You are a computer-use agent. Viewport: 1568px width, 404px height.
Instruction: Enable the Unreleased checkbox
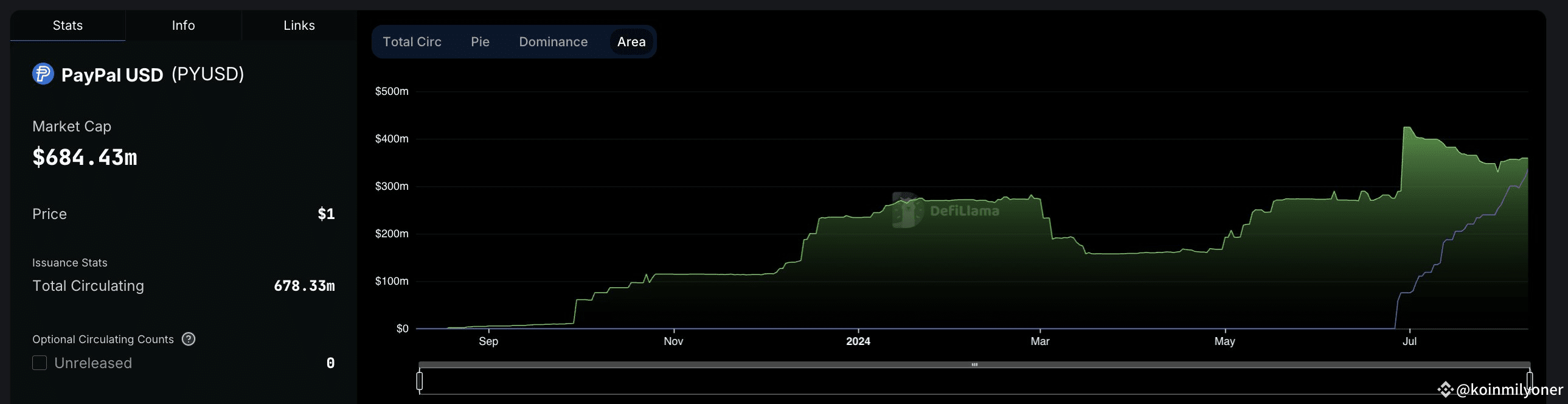click(40, 363)
